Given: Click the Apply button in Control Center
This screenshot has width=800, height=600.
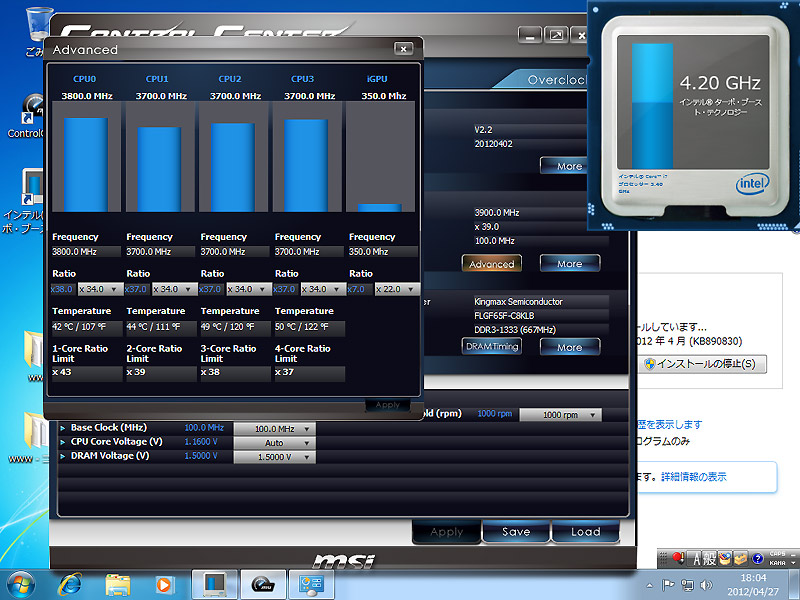Looking at the screenshot, I should tap(446, 532).
